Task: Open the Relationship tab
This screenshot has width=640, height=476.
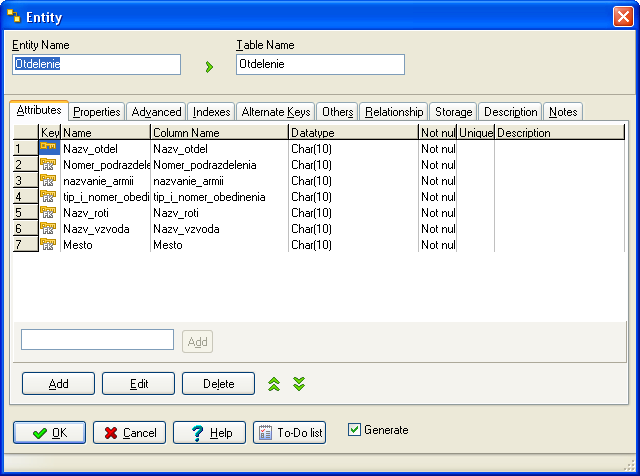Action: pos(394,112)
